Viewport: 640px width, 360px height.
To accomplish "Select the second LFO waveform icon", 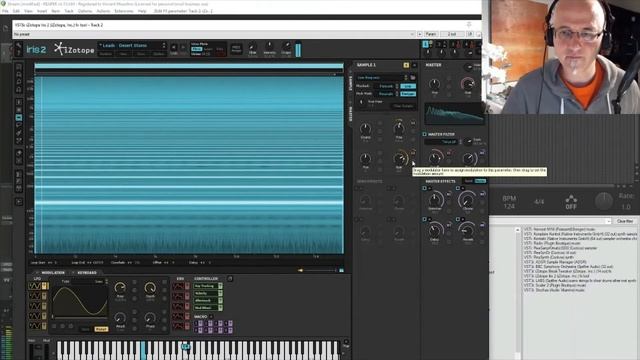I will point(34,296).
